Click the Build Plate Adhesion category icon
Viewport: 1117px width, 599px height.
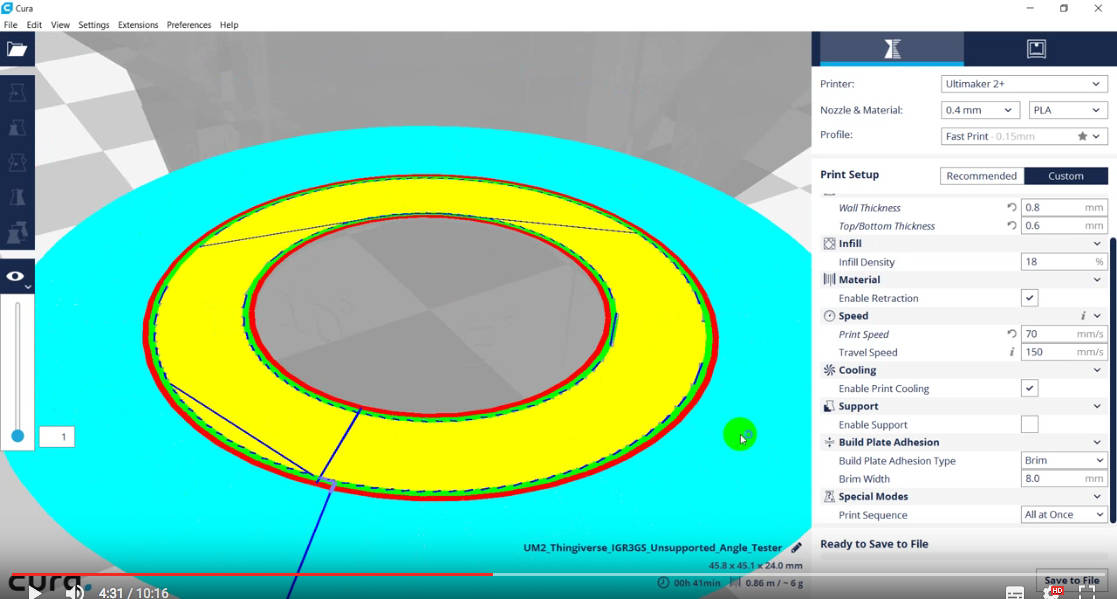(829, 442)
